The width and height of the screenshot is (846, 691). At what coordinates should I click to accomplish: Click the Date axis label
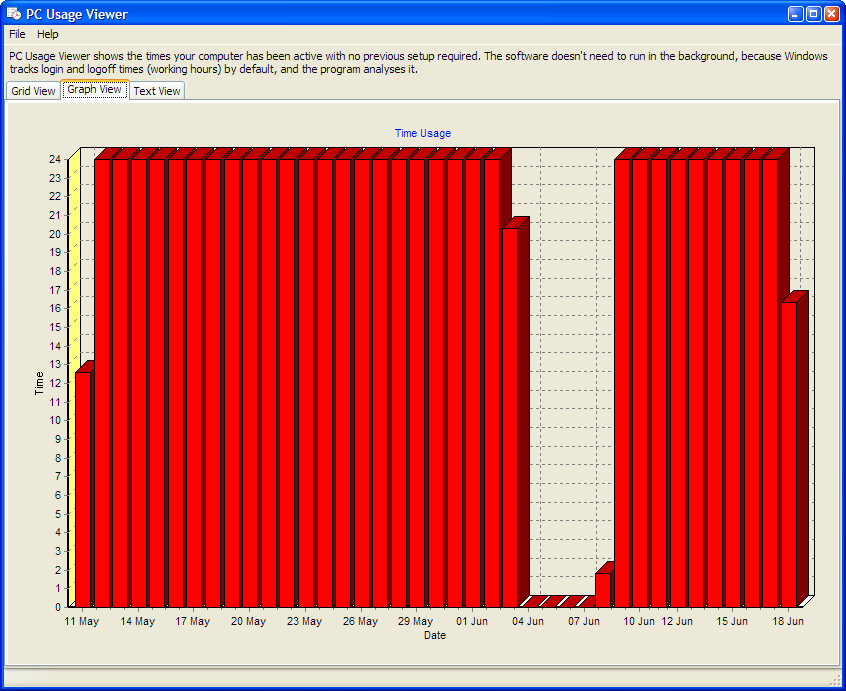click(434, 635)
